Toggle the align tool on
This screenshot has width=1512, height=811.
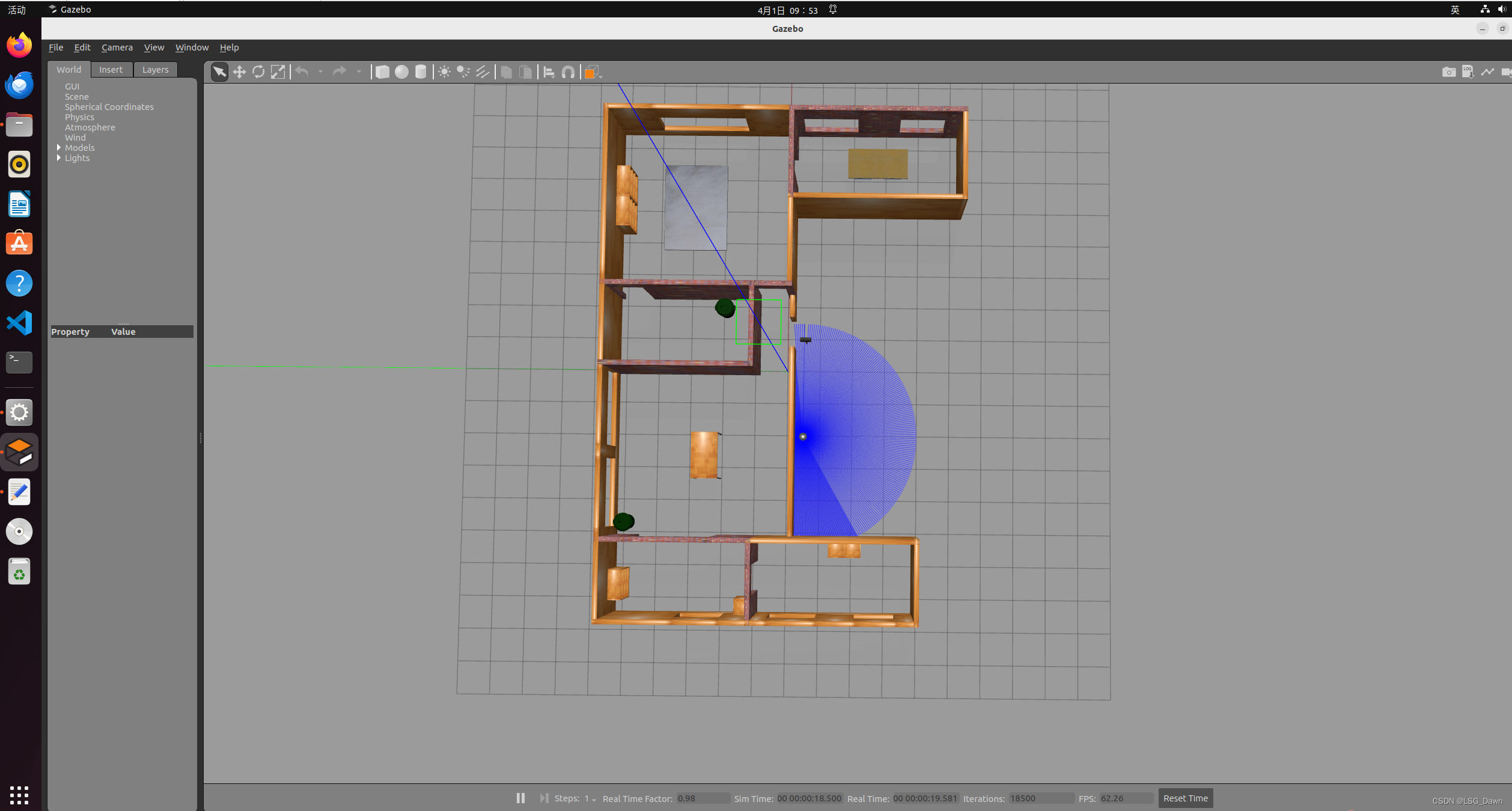pyautogui.click(x=549, y=72)
